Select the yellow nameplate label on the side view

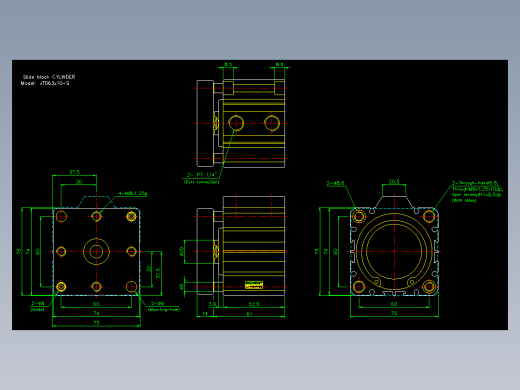click(x=254, y=284)
